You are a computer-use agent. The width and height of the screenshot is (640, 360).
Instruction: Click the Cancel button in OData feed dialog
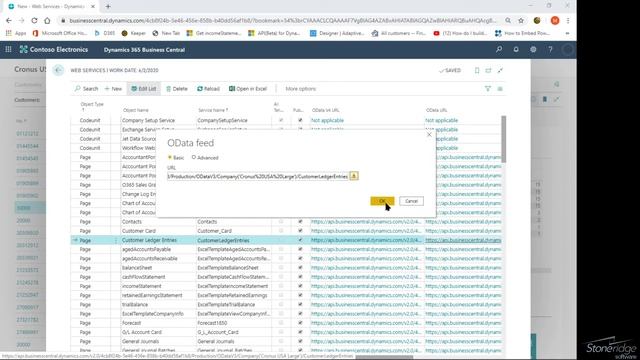(411, 201)
